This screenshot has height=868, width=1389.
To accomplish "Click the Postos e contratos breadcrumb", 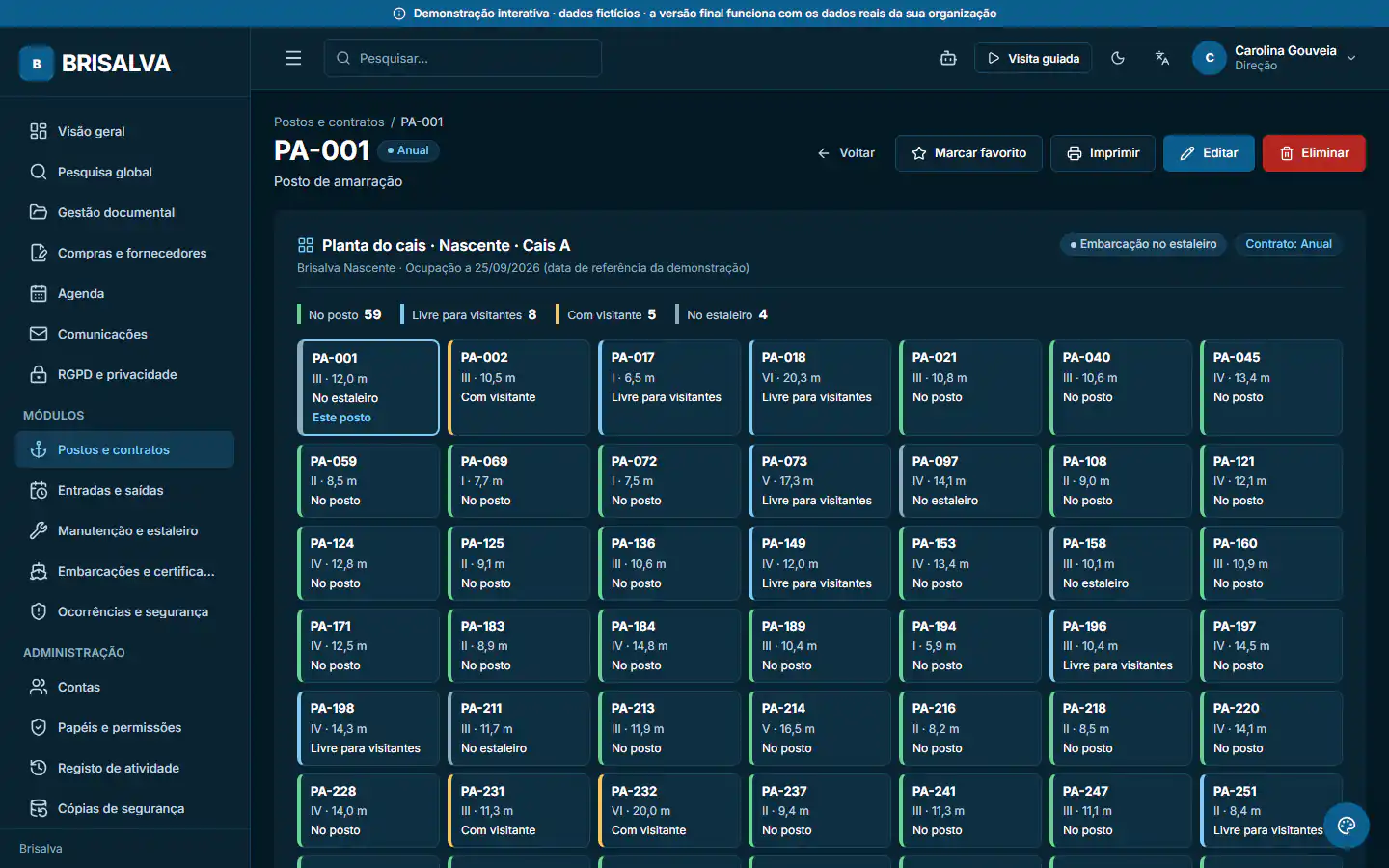I will (x=329, y=122).
